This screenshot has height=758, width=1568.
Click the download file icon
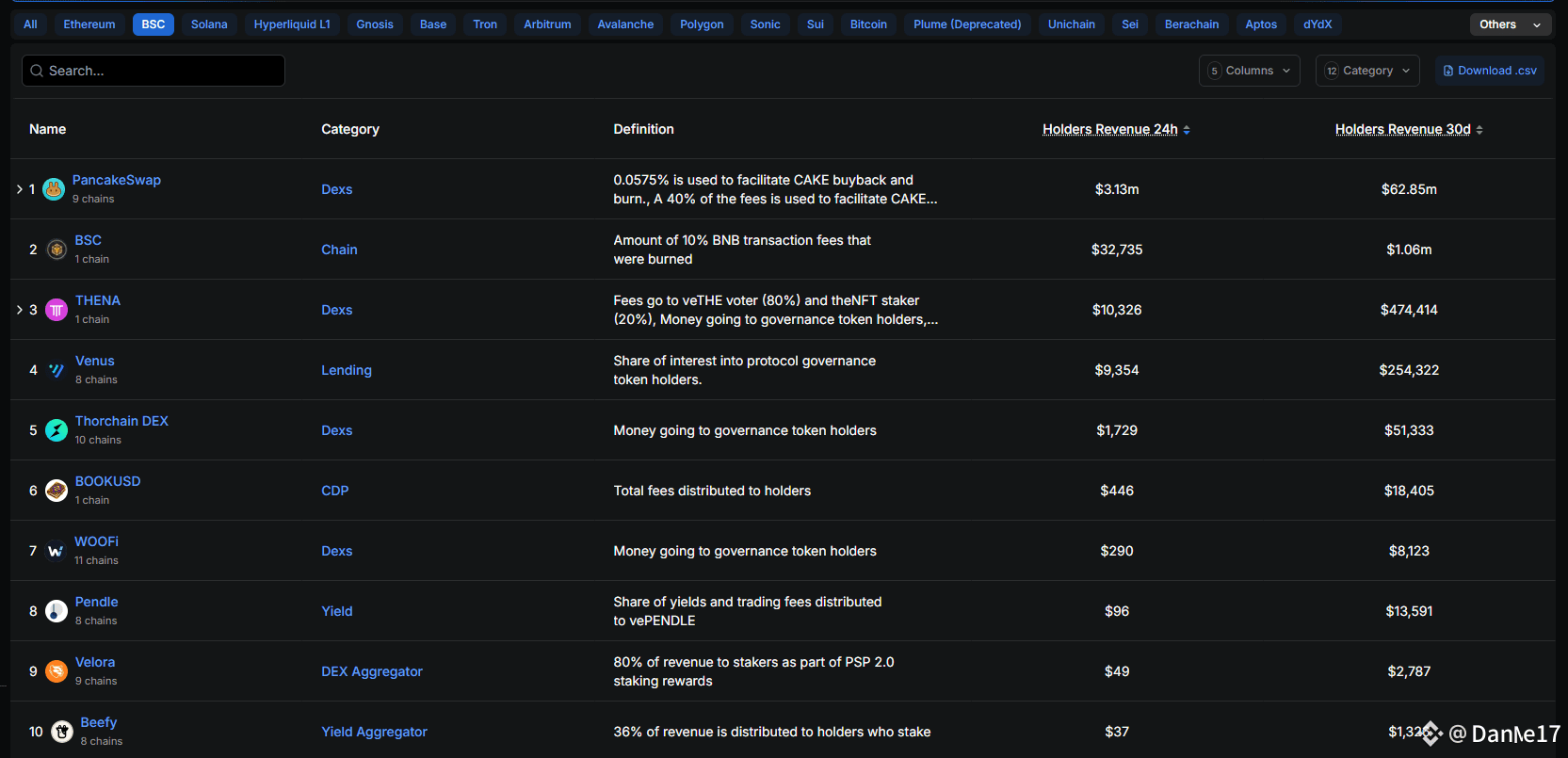(x=1448, y=71)
